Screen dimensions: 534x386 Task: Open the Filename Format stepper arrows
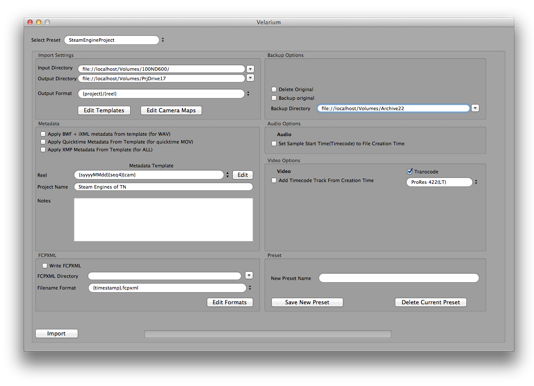click(250, 288)
